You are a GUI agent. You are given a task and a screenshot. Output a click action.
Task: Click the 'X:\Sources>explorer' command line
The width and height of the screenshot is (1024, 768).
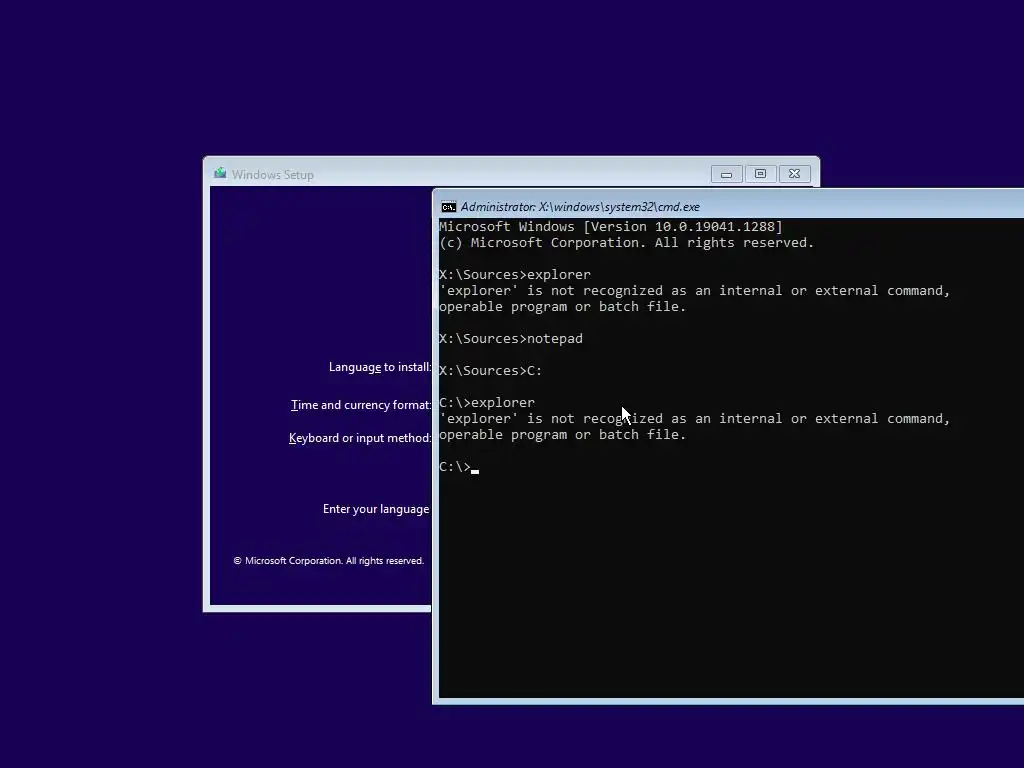(515, 274)
